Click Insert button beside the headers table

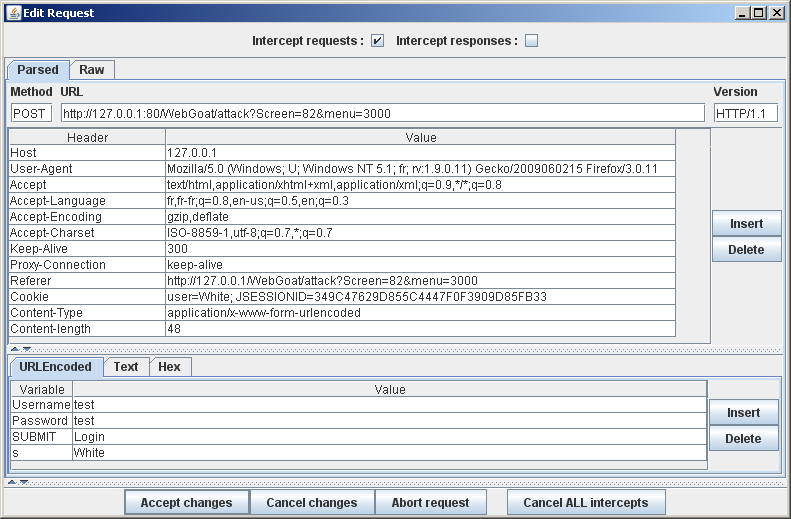[746, 224]
